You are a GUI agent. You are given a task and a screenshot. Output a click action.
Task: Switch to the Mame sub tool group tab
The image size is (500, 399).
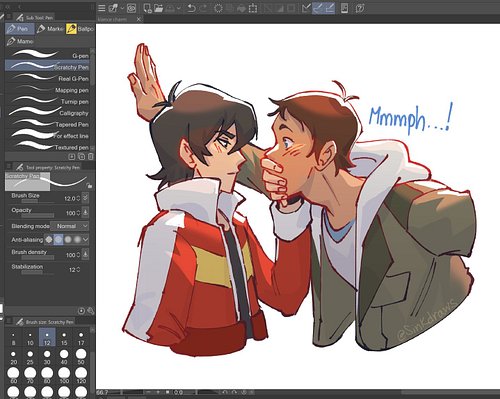pyautogui.click(x=20, y=41)
